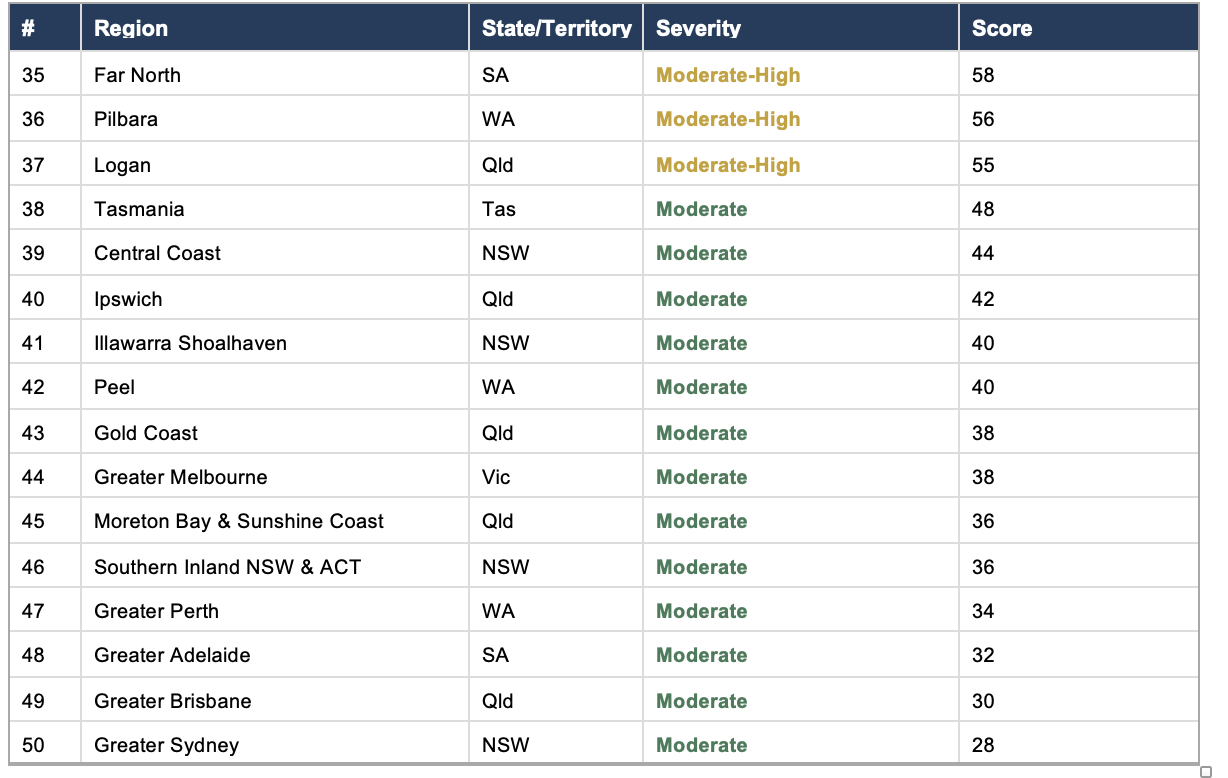The width and height of the screenshot is (1228, 778).
Task: Select the Greater Brisbane cell
Action: [275, 701]
